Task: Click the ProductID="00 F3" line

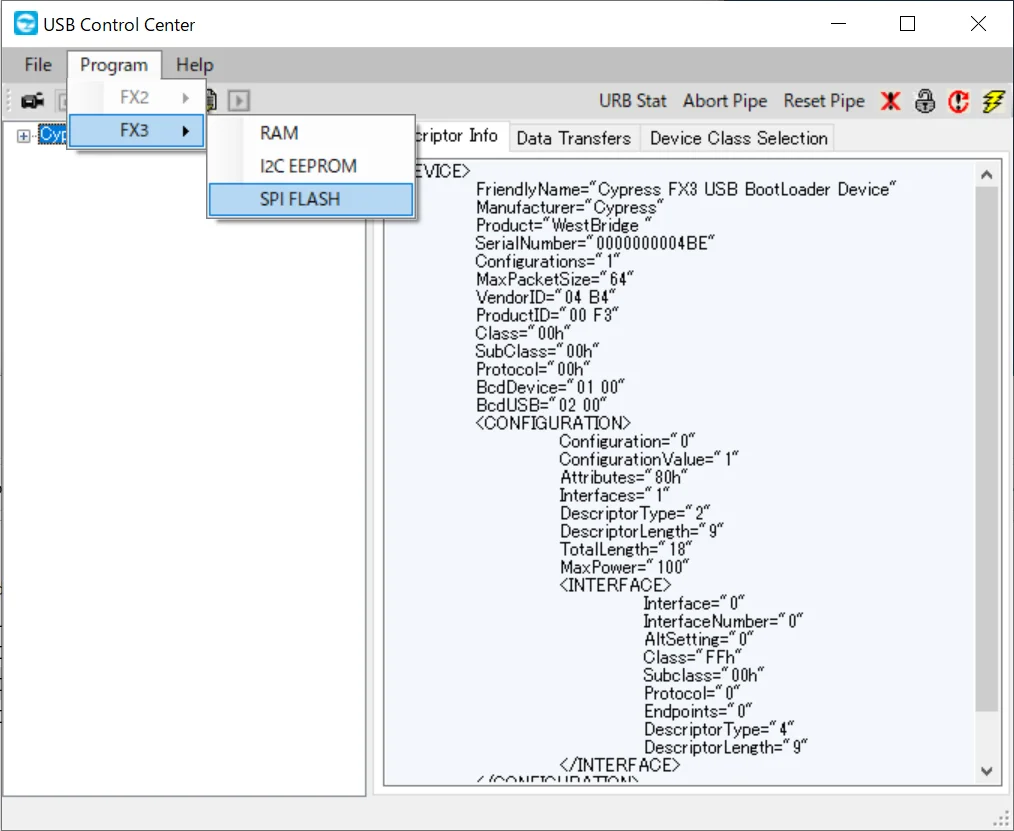Action: 547,316
